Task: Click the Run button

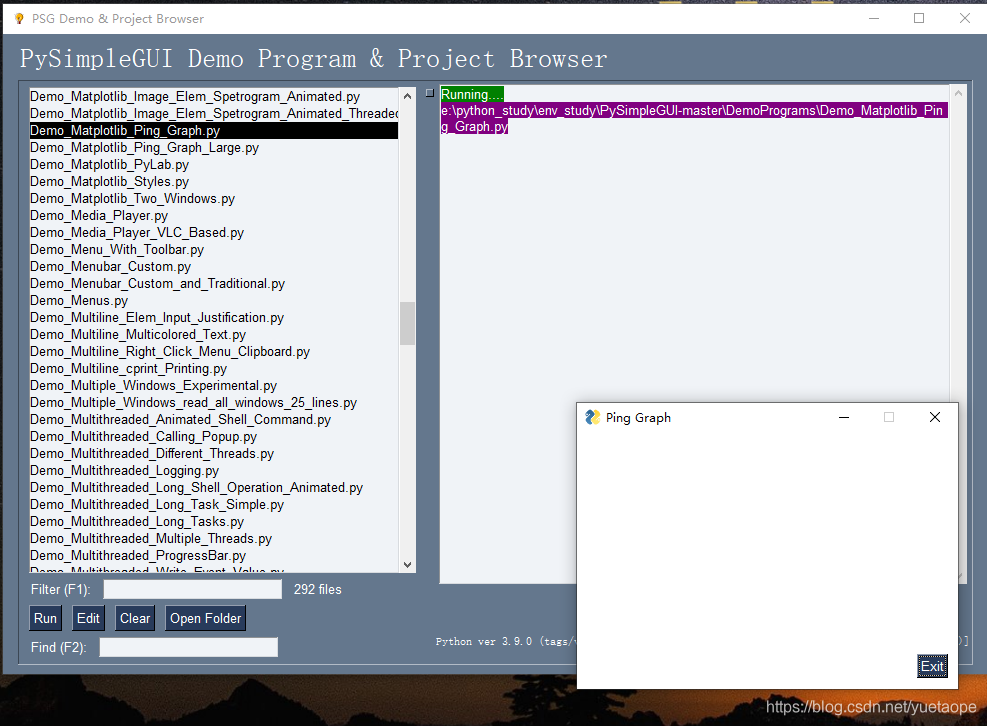Action: pos(45,618)
